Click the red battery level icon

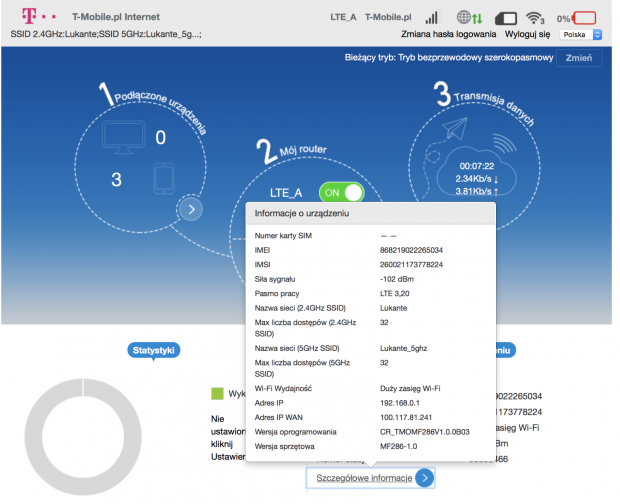(x=584, y=18)
